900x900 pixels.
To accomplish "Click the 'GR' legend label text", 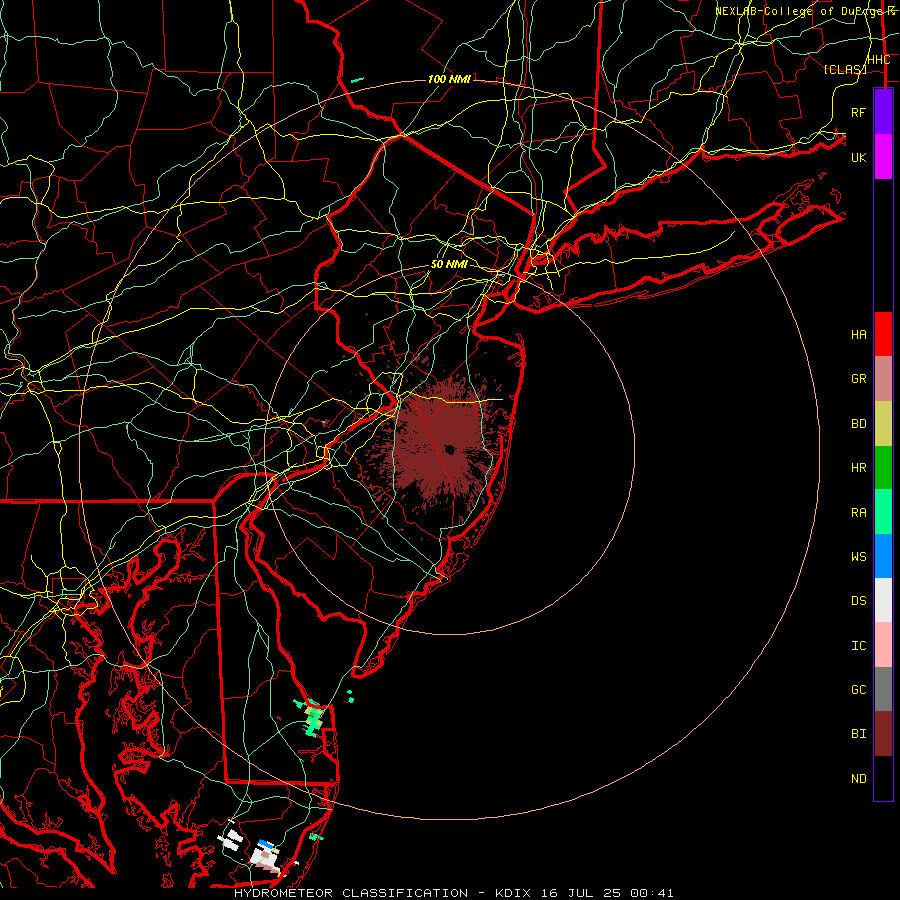I will (859, 379).
